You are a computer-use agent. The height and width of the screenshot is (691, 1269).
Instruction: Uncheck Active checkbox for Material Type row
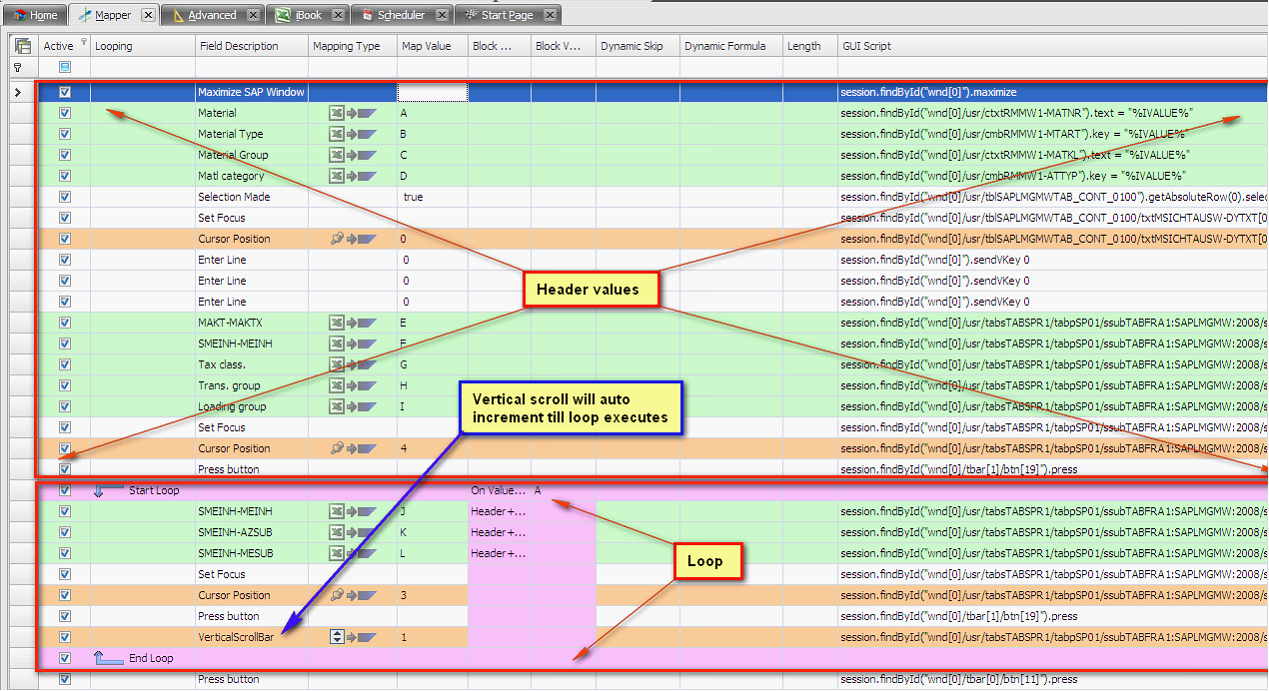pyautogui.click(x=65, y=134)
